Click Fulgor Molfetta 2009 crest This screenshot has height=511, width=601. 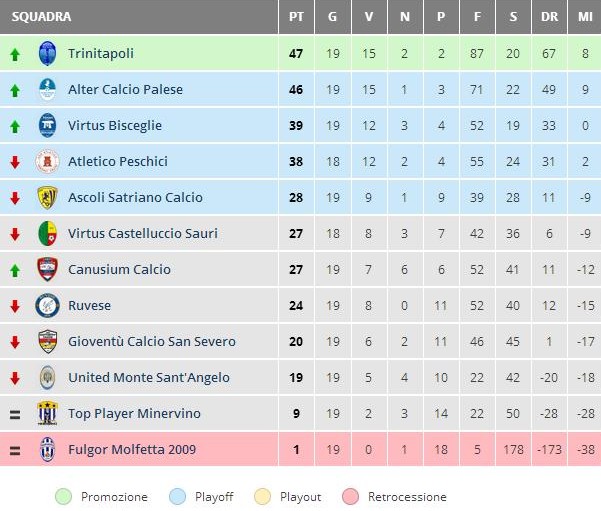[48, 449]
